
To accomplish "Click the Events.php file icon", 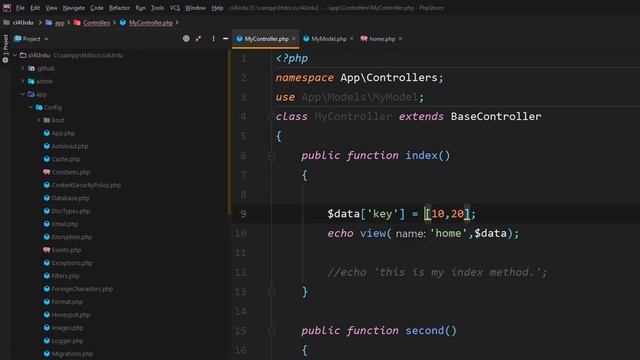I will click(47, 250).
